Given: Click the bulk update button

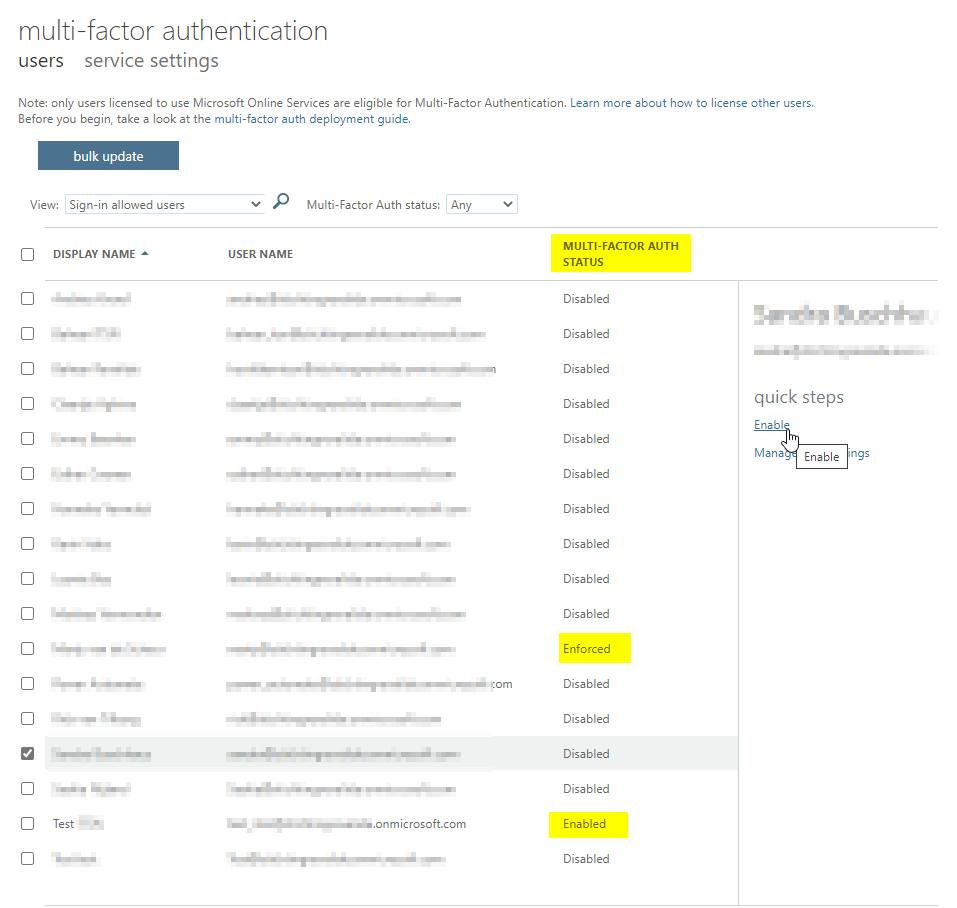Looking at the screenshot, I should (108, 156).
